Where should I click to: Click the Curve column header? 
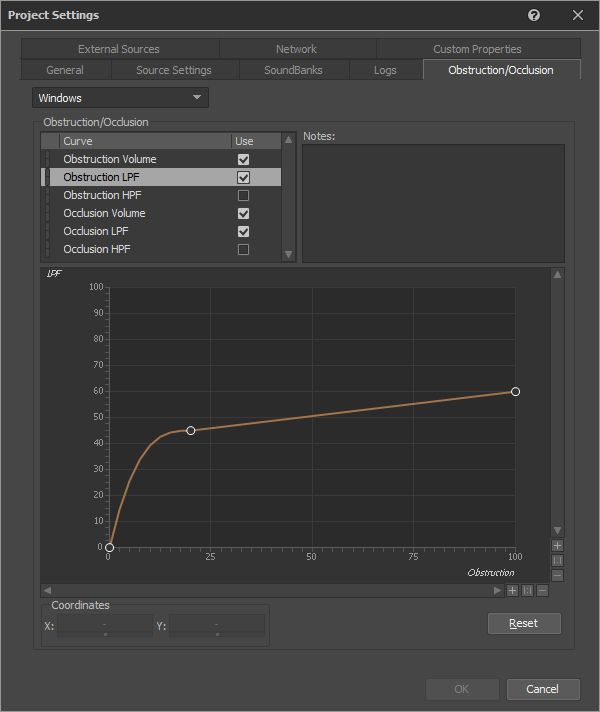pyautogui.click(x=145, y=141)
